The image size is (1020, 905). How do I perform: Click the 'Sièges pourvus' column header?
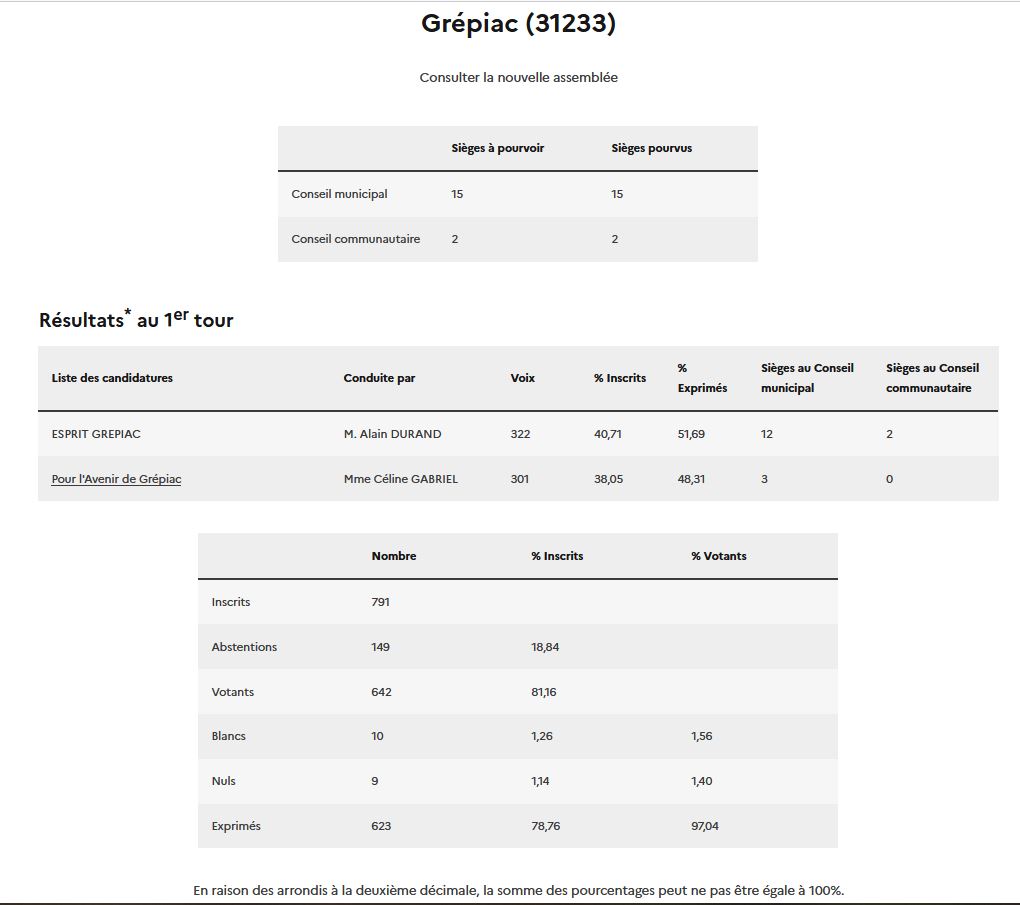651,148
